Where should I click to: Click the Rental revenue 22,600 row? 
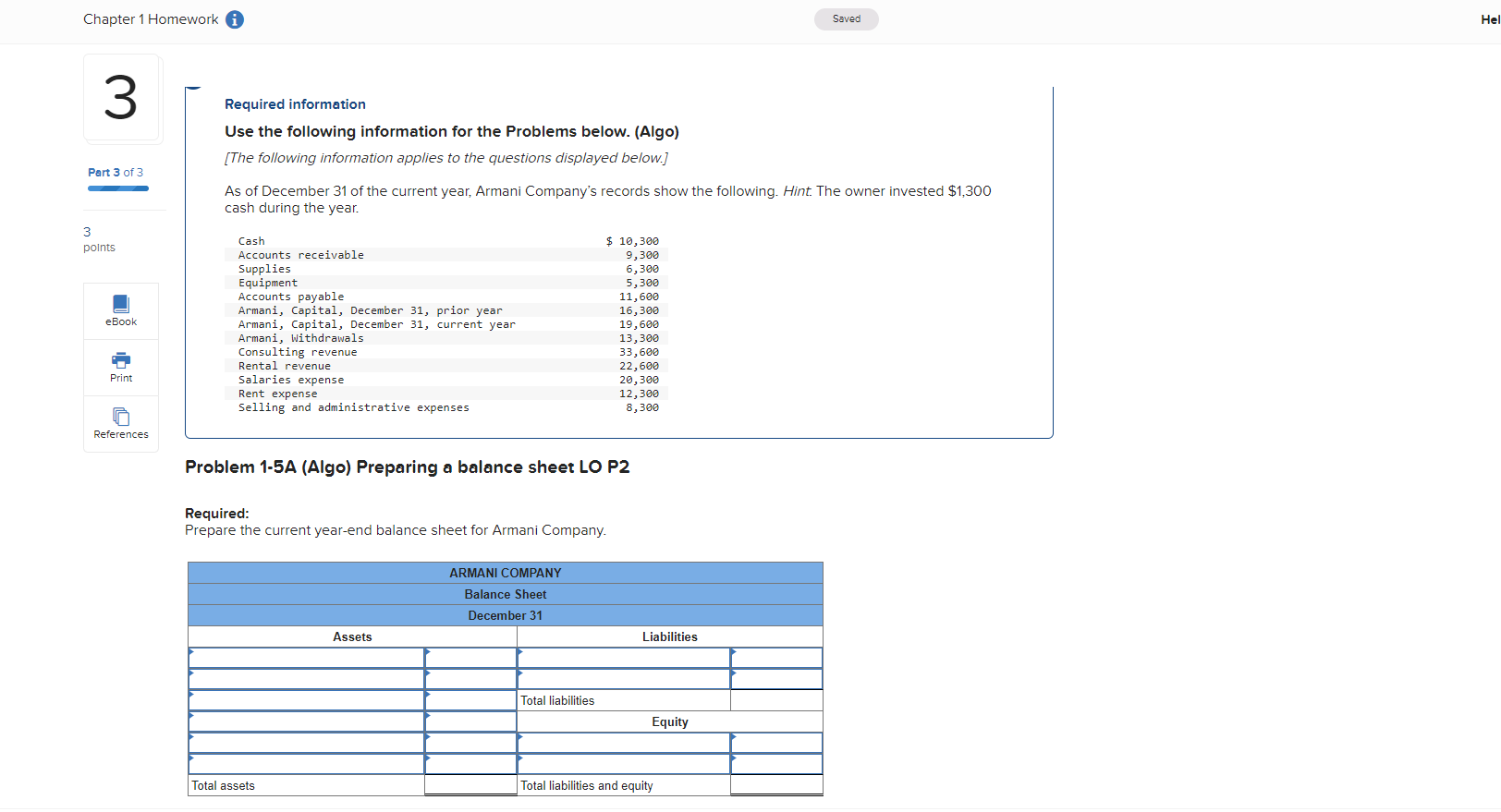446,366
